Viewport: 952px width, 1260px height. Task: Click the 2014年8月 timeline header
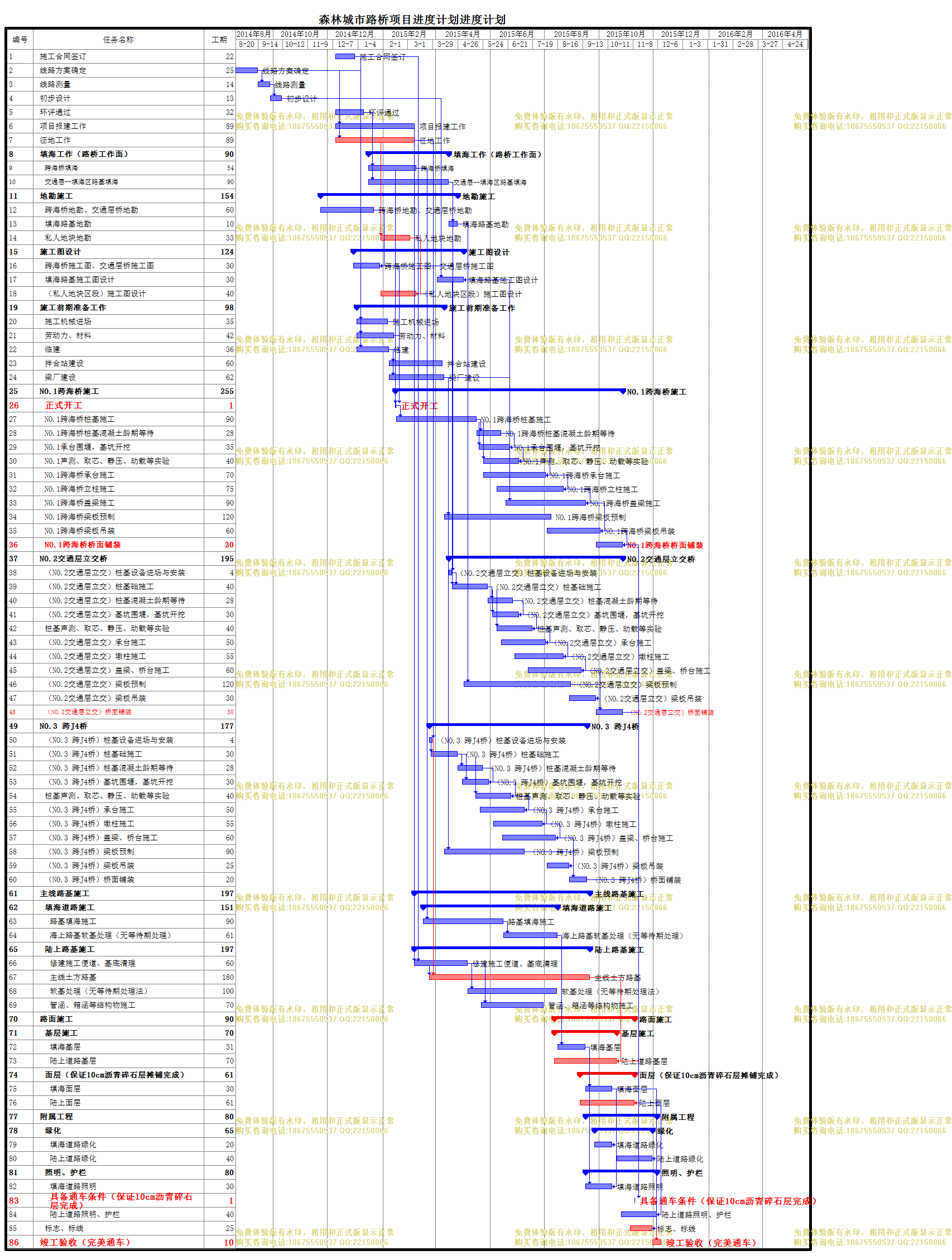(x=254, y=34)
